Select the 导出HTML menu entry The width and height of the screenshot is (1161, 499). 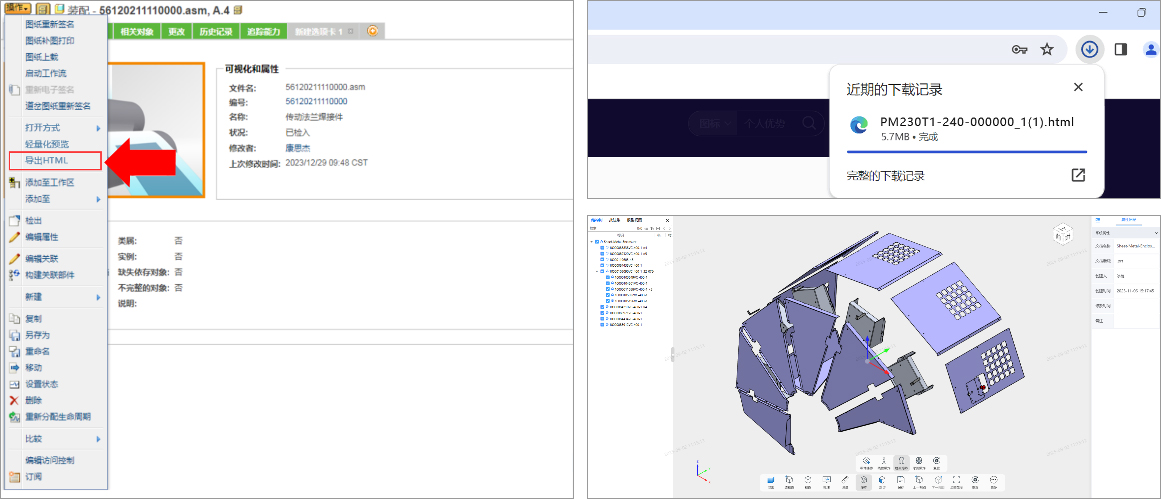pyautogui.click(x=46, y=160)
